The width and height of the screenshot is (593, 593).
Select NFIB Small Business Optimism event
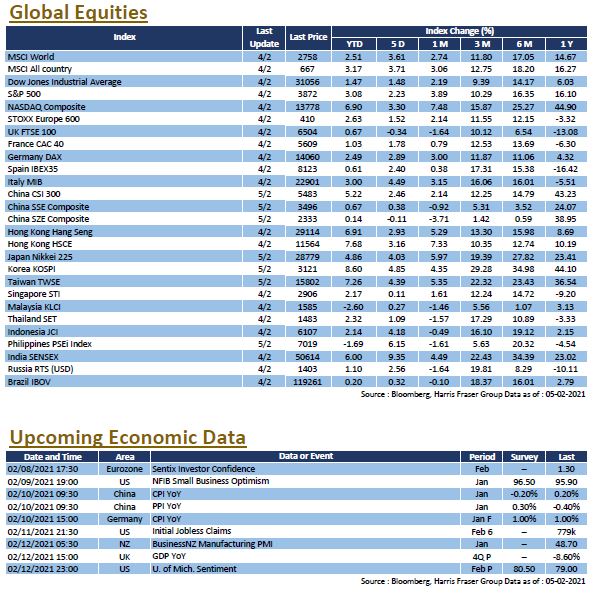[x=211, y=481]
